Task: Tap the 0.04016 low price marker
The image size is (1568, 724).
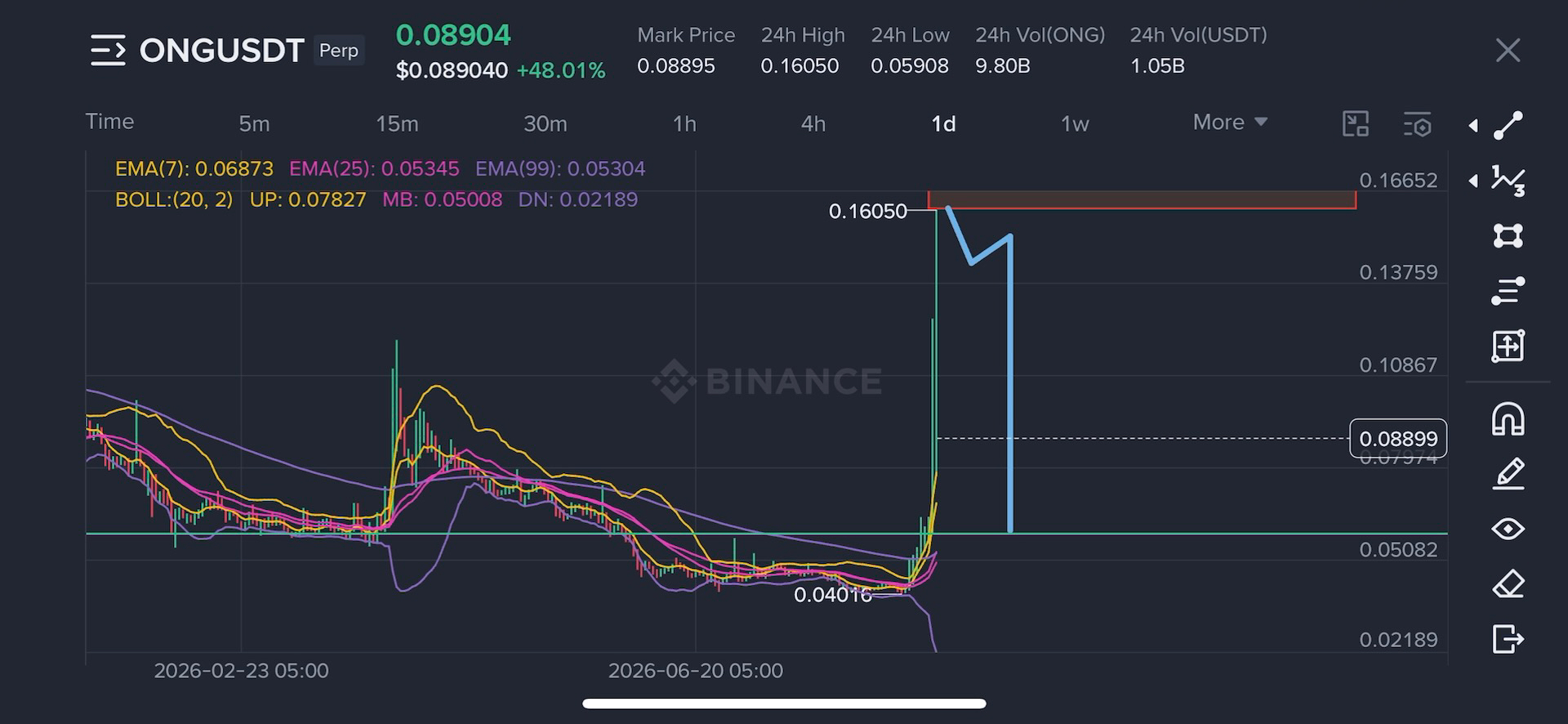Action: (x=833, y=595)
